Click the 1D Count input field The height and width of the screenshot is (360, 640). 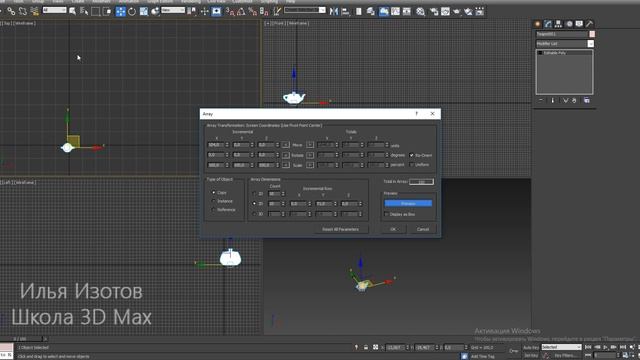274,194
